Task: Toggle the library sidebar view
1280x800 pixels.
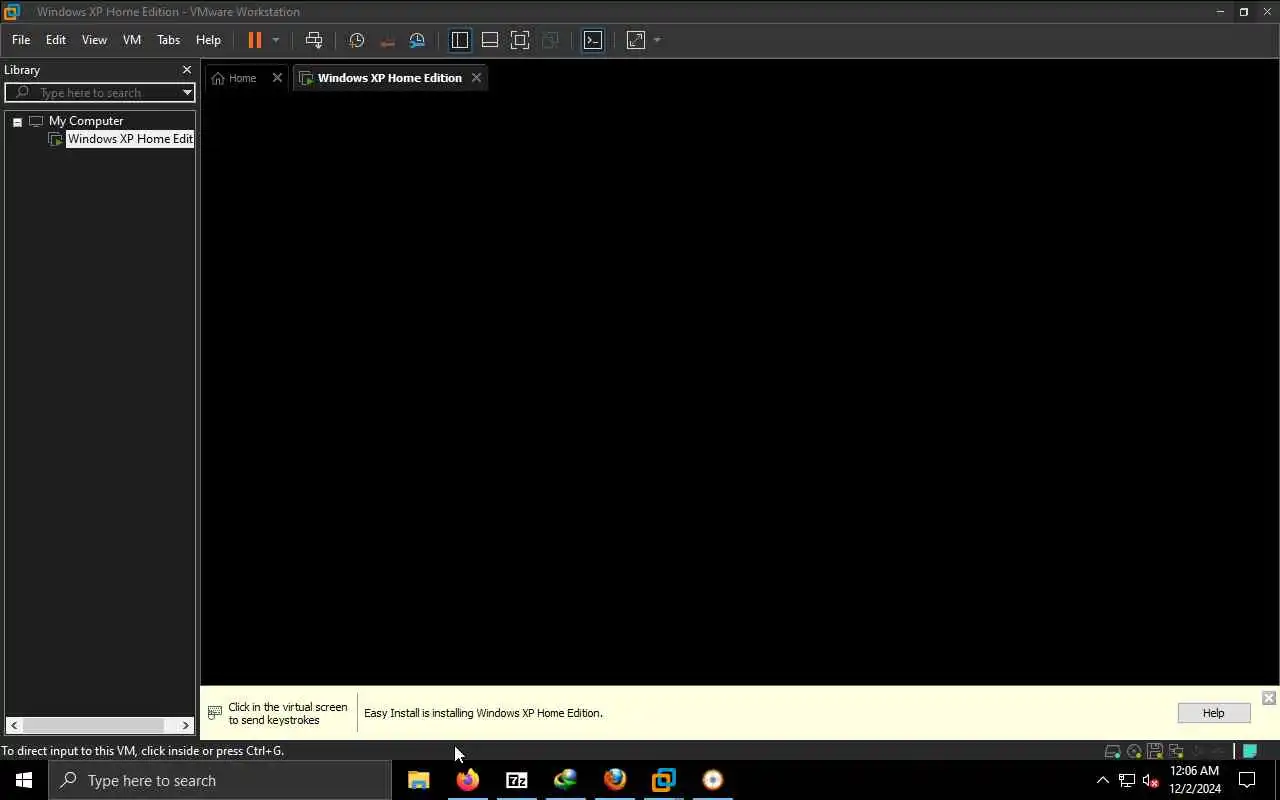Action: tap(460, 40)
